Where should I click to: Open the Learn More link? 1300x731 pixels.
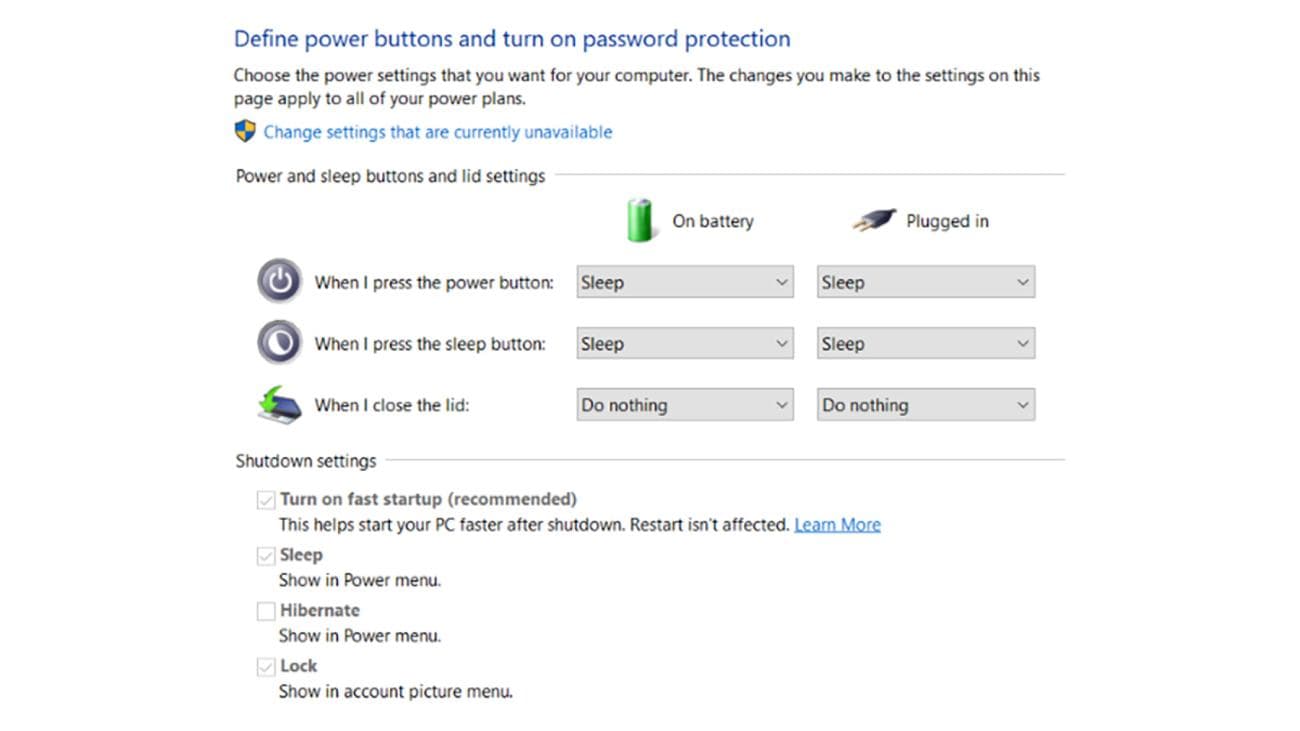pos(837,523)
